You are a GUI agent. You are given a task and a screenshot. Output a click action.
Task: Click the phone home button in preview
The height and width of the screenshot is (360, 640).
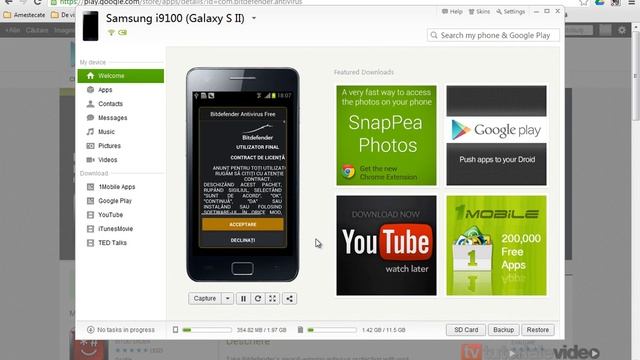pyautogui.click(x=242, y=269)
